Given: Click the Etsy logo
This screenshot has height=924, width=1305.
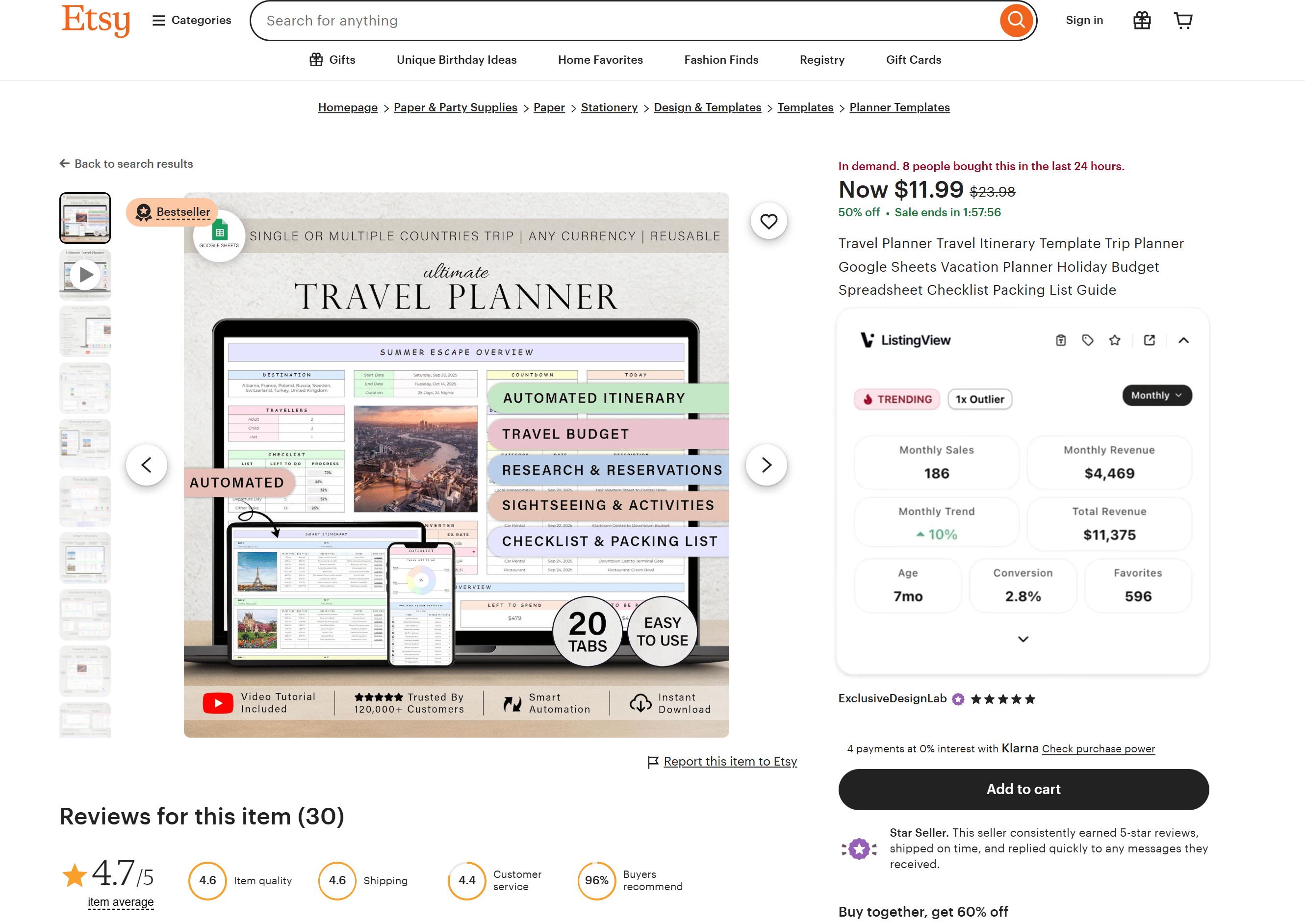Looking at the screenshot, I should (x=96, y=20).
